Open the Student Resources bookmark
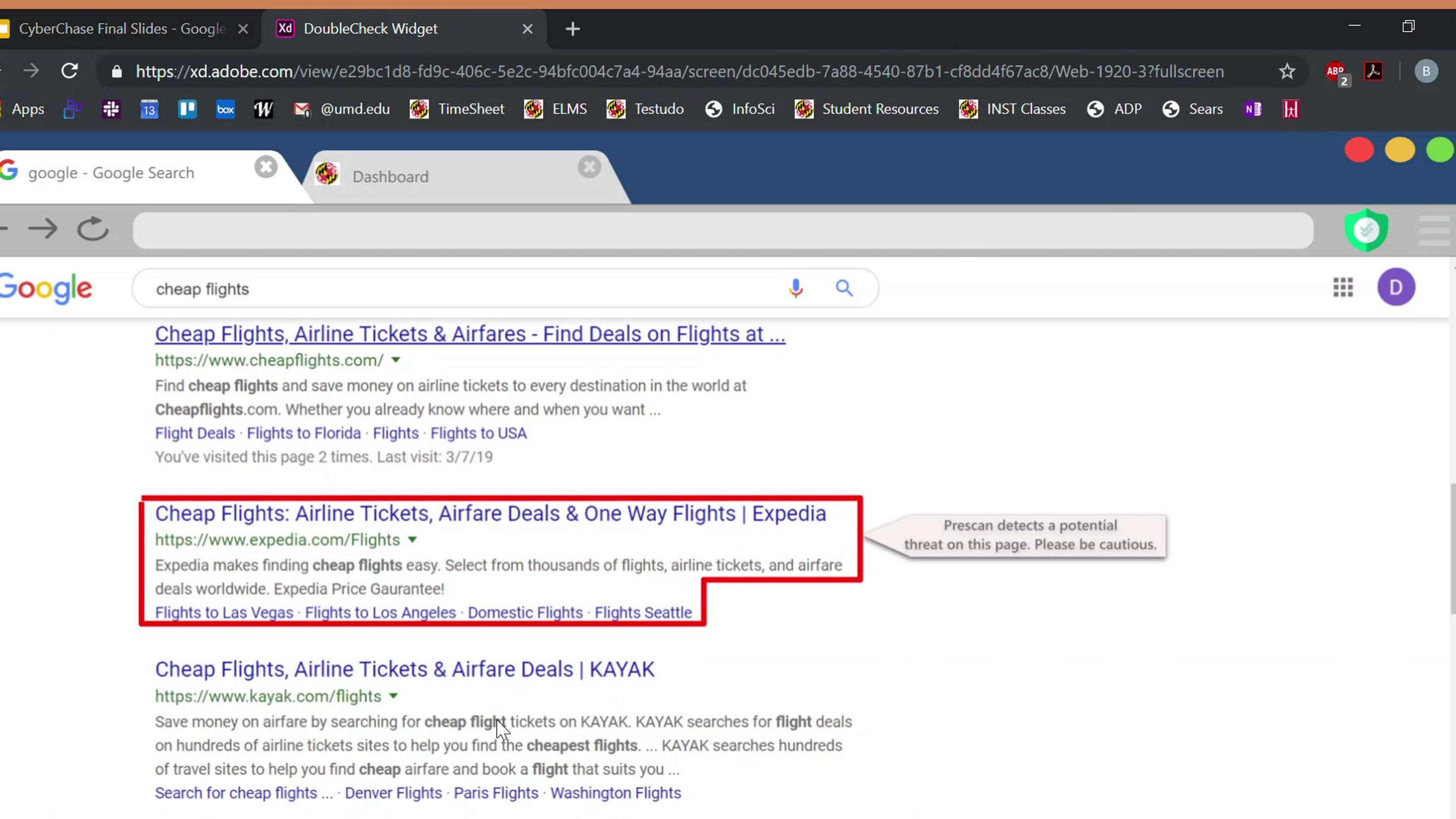Image resolution: width=1456 pixels, height=819 pixels. click(x=867, y=109)
